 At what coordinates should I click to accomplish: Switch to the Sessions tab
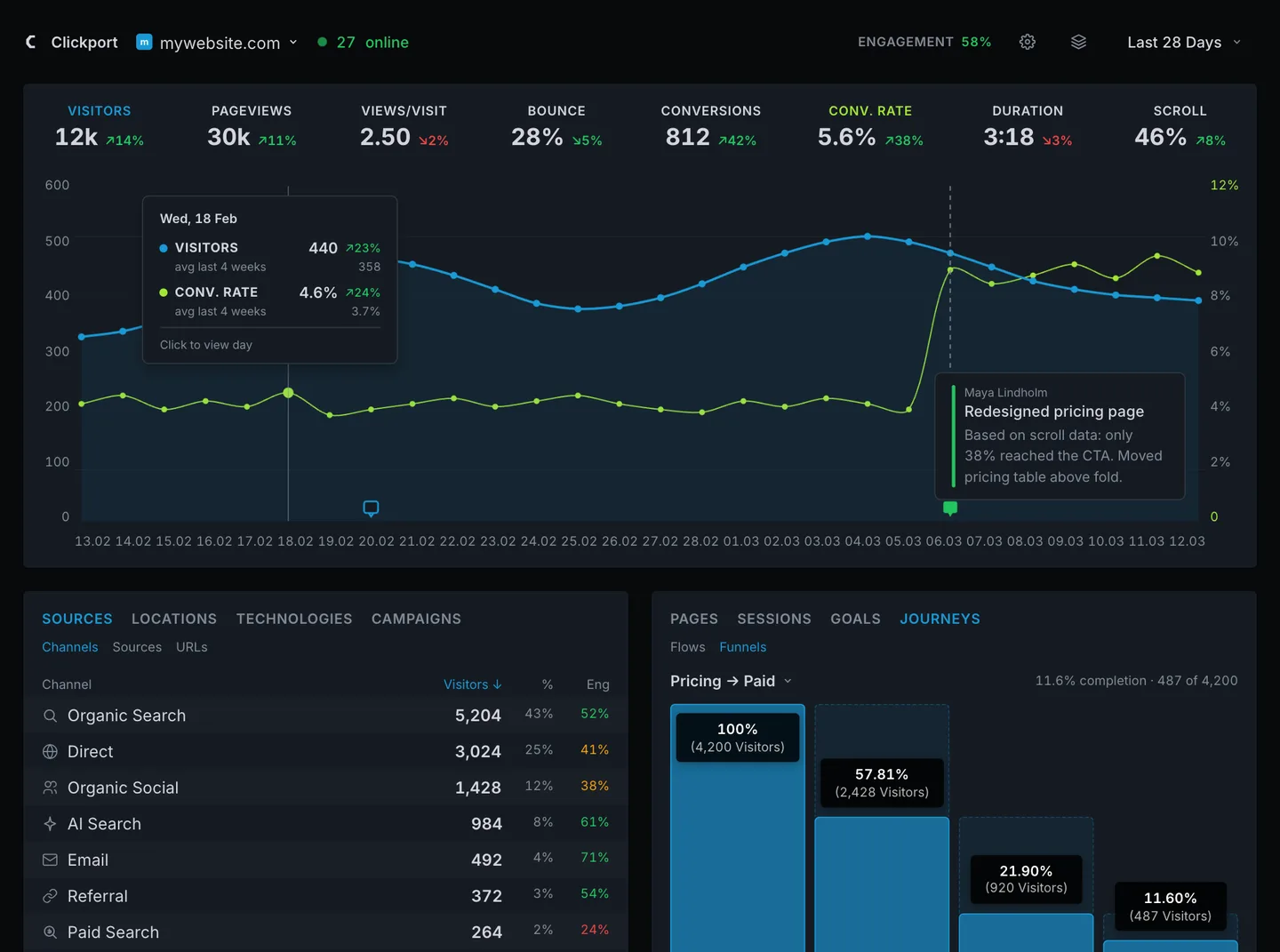pos(774,619)
